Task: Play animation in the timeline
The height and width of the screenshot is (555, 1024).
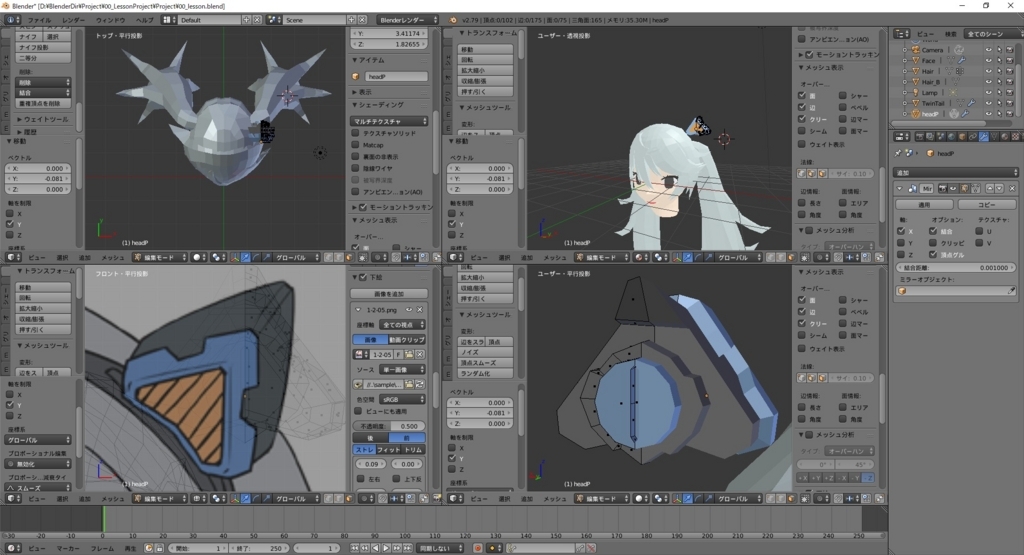Action: (x=386, y=548)
